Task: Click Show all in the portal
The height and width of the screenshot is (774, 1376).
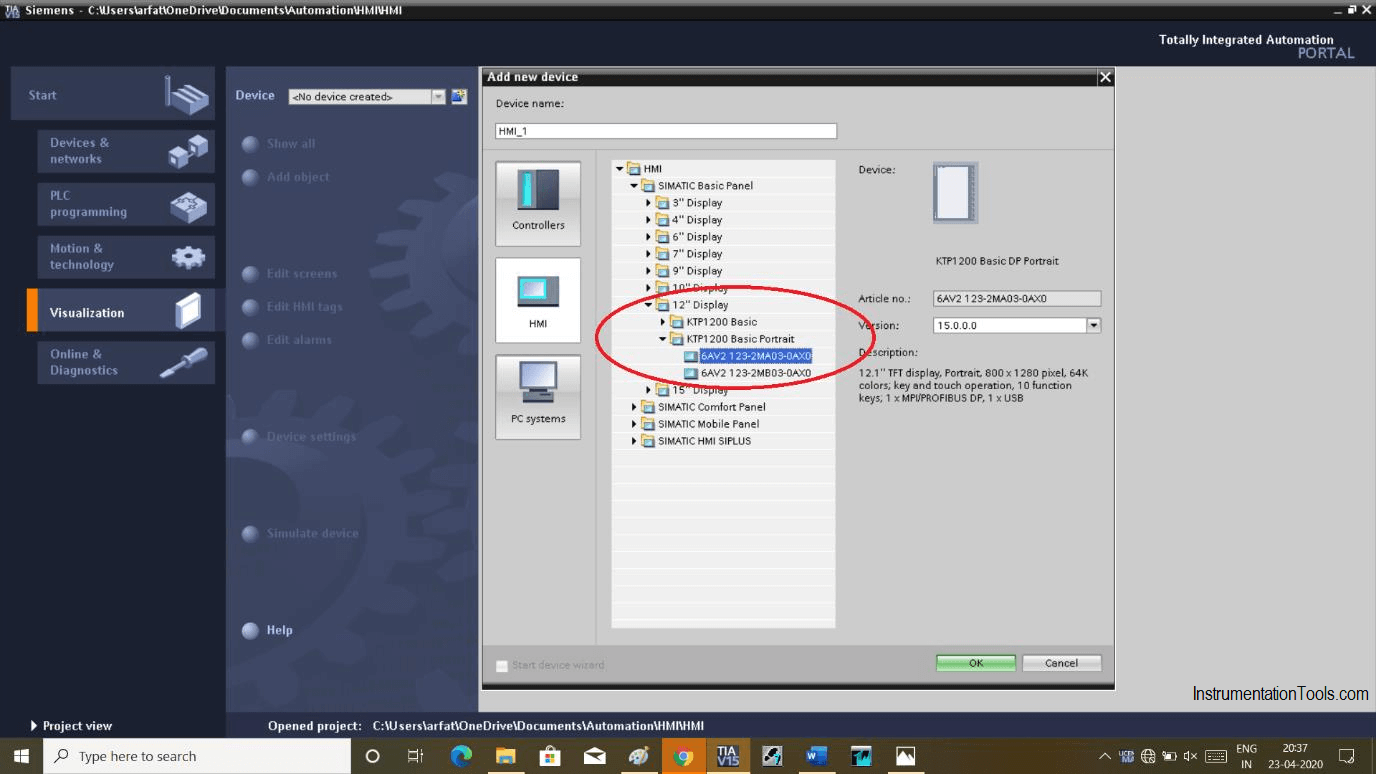Action: click(291, 144)
